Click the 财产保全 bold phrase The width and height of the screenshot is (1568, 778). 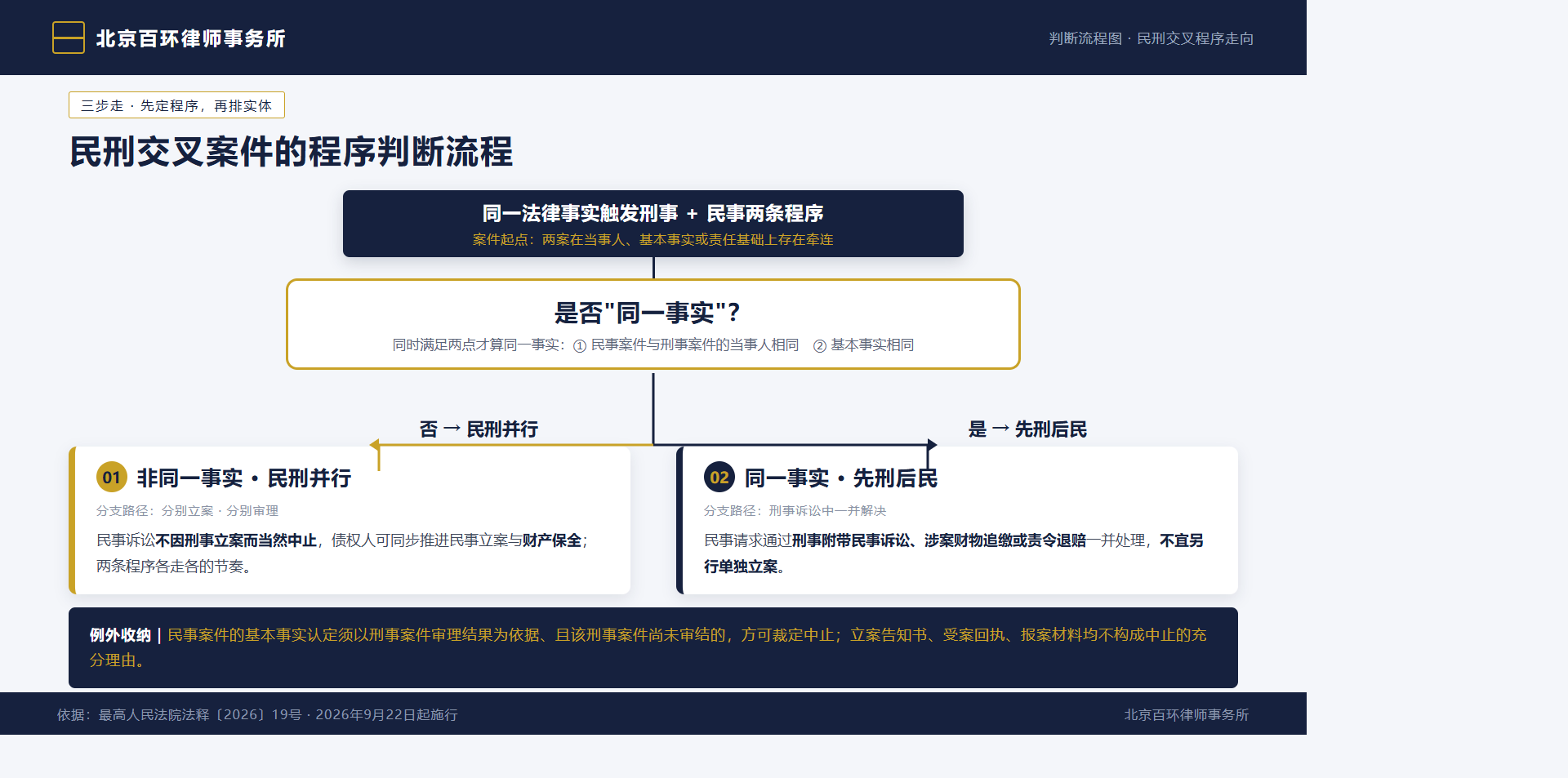[x=552, y=540]
